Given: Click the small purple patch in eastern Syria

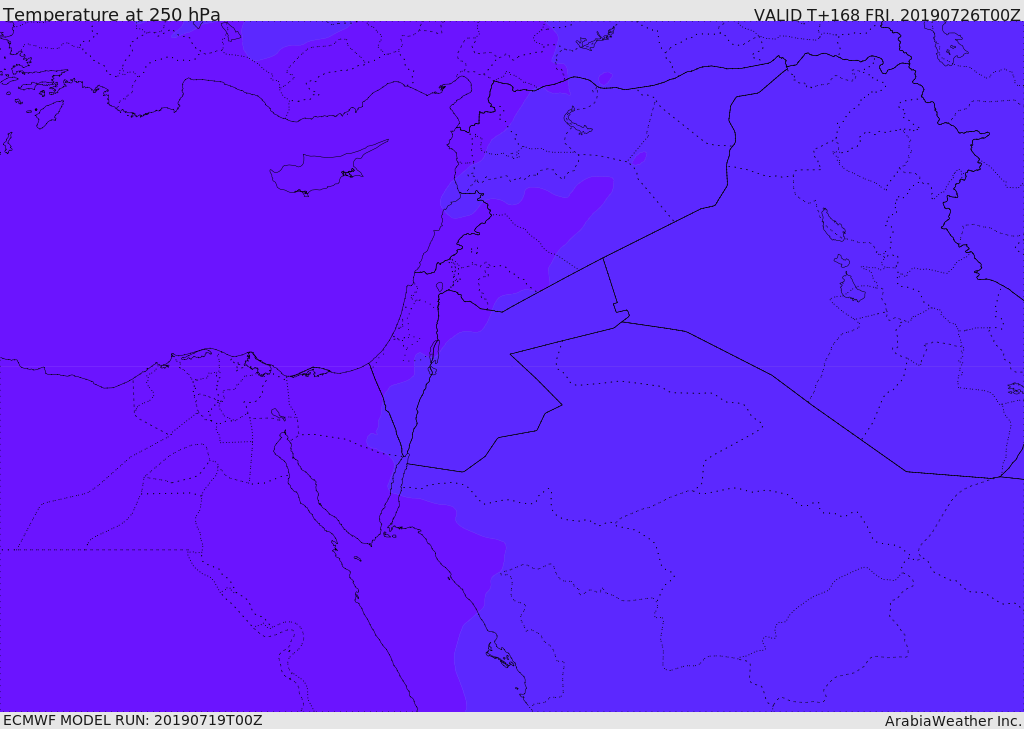Looking at the screenshot, I should coord(639,159).
